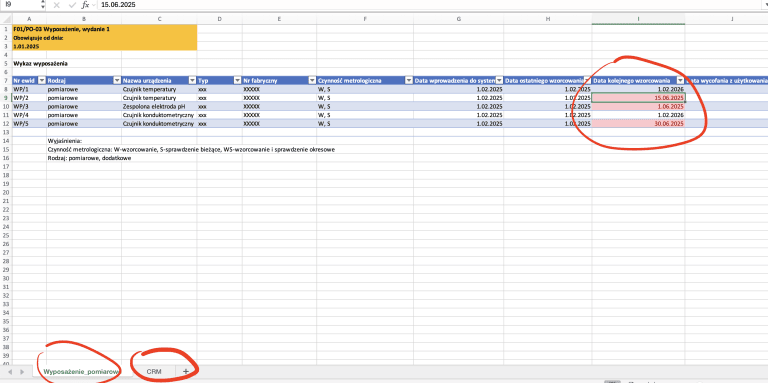This screenshot has width=768, height=383.
Task: Select the row 12 header
Action: (5, 124)
